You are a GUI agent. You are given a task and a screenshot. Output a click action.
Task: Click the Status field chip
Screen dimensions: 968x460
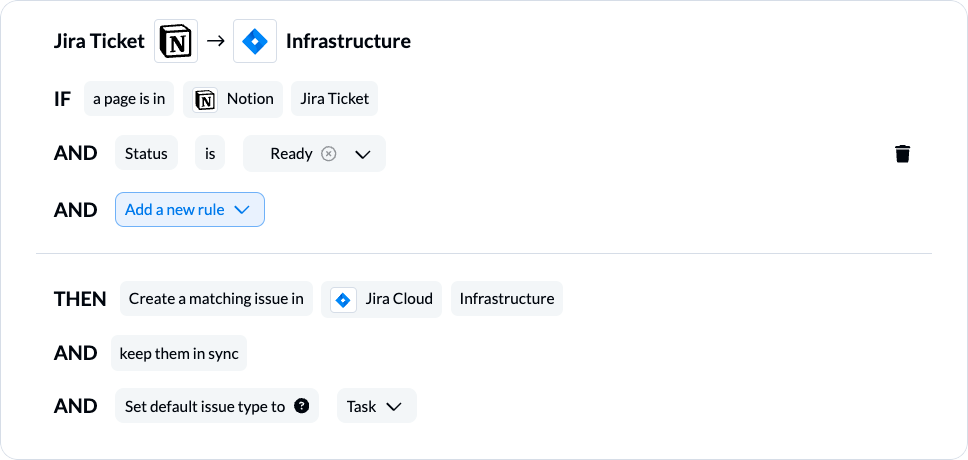pos(146,154)
